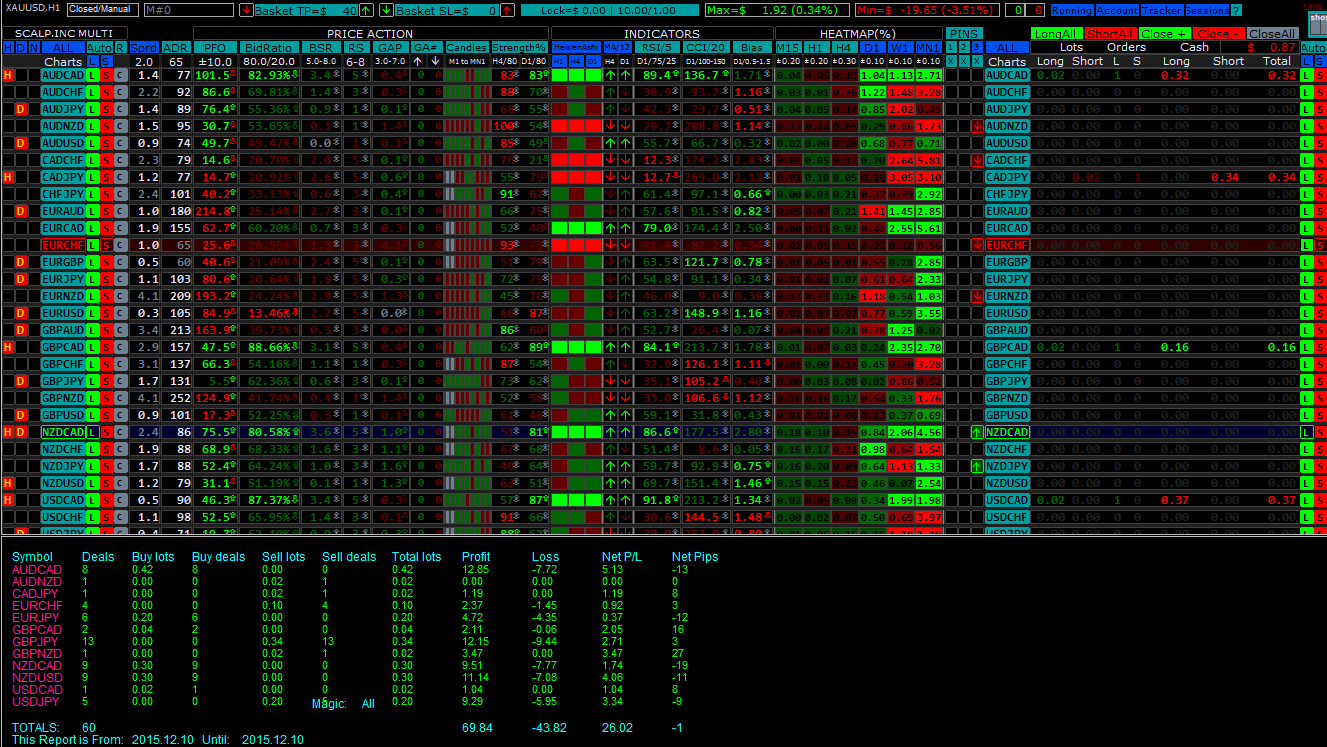Click the EURCHF symbol button in the left panel

63,245
